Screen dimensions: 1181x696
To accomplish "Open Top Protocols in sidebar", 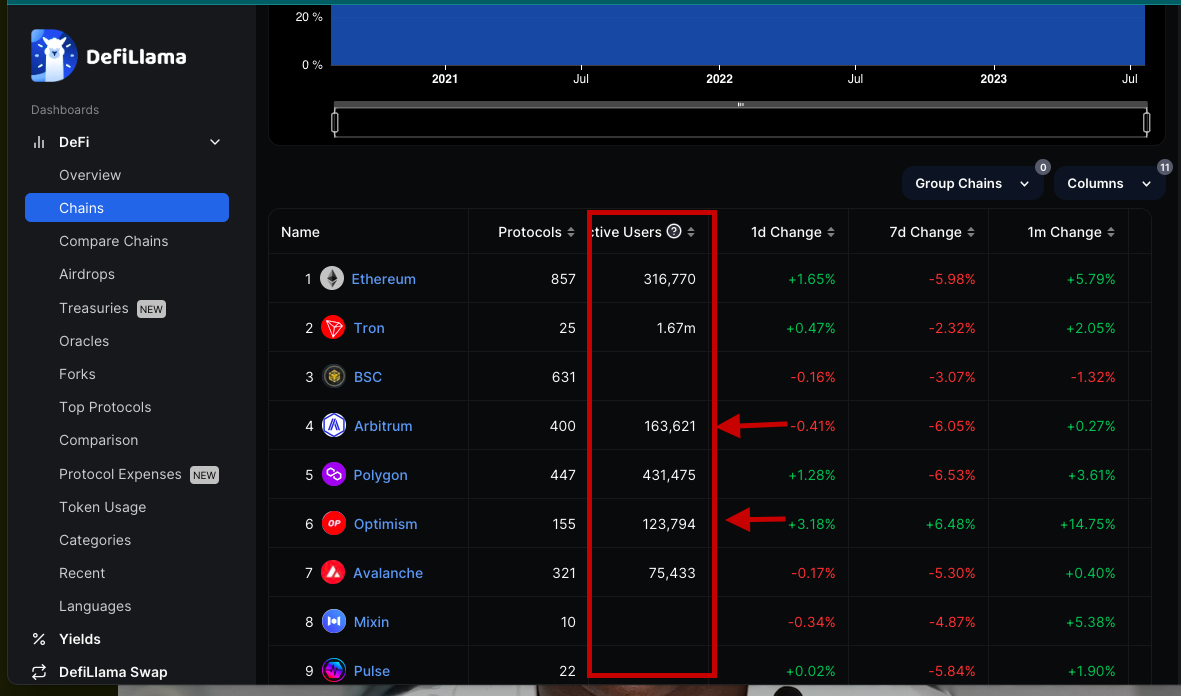I will (105, 408).
